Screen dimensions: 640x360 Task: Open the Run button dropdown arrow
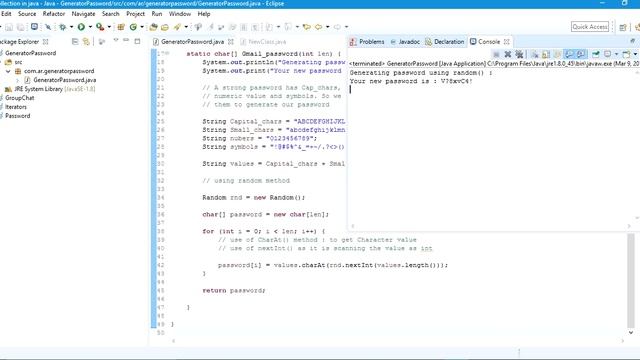click(90, 27)
